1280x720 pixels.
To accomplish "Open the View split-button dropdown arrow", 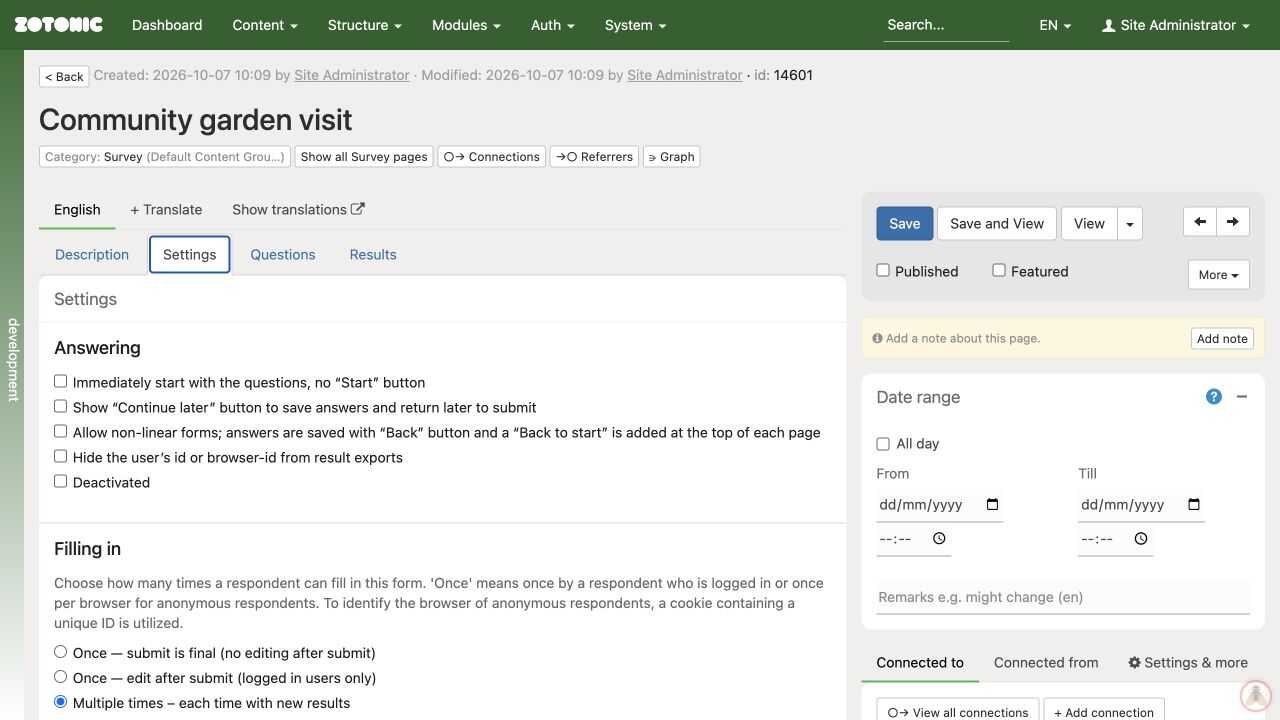I will pyautogui.click(x=1130, y=224).
